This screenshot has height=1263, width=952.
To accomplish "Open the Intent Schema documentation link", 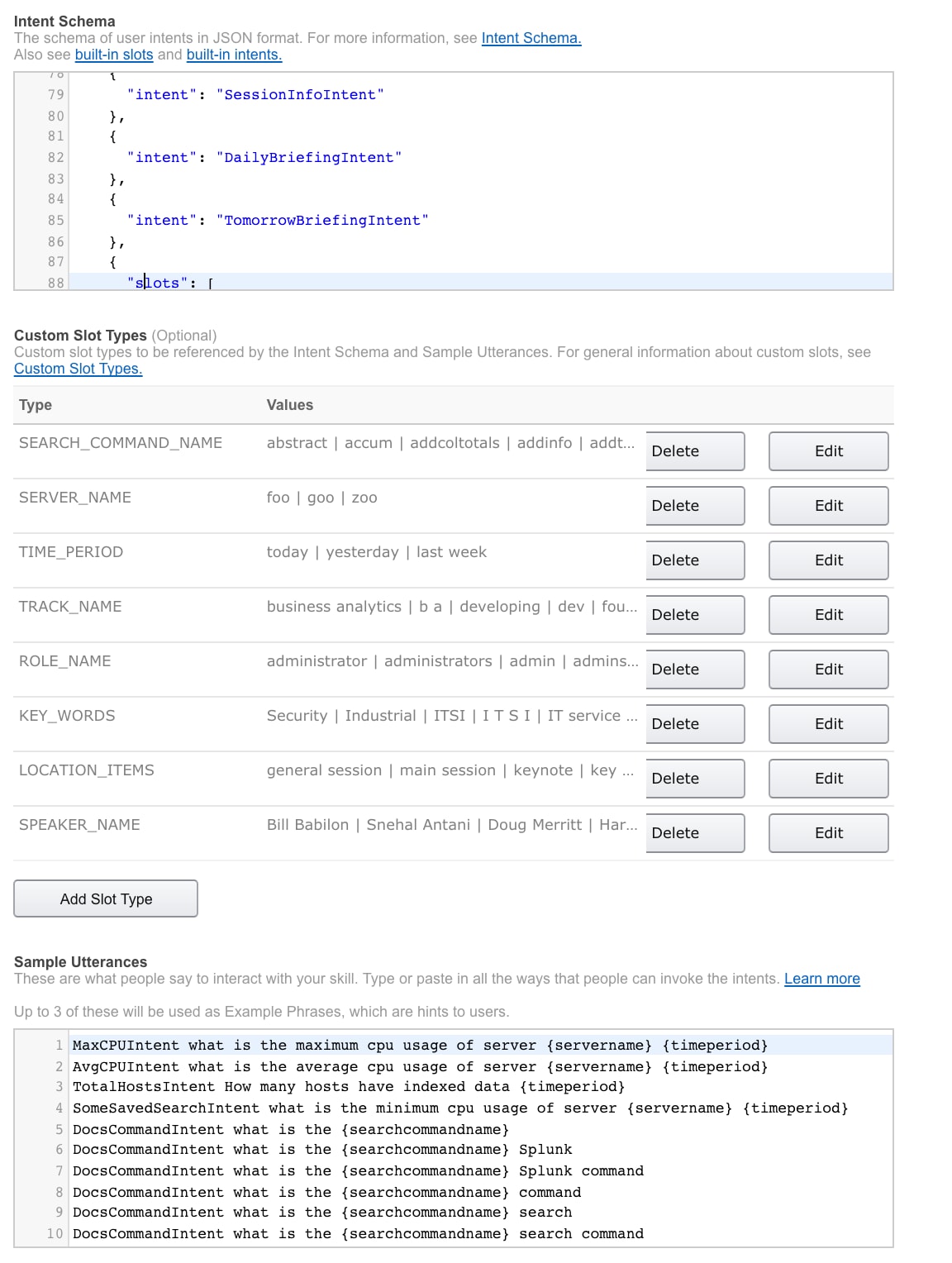I will click(531, 38).
